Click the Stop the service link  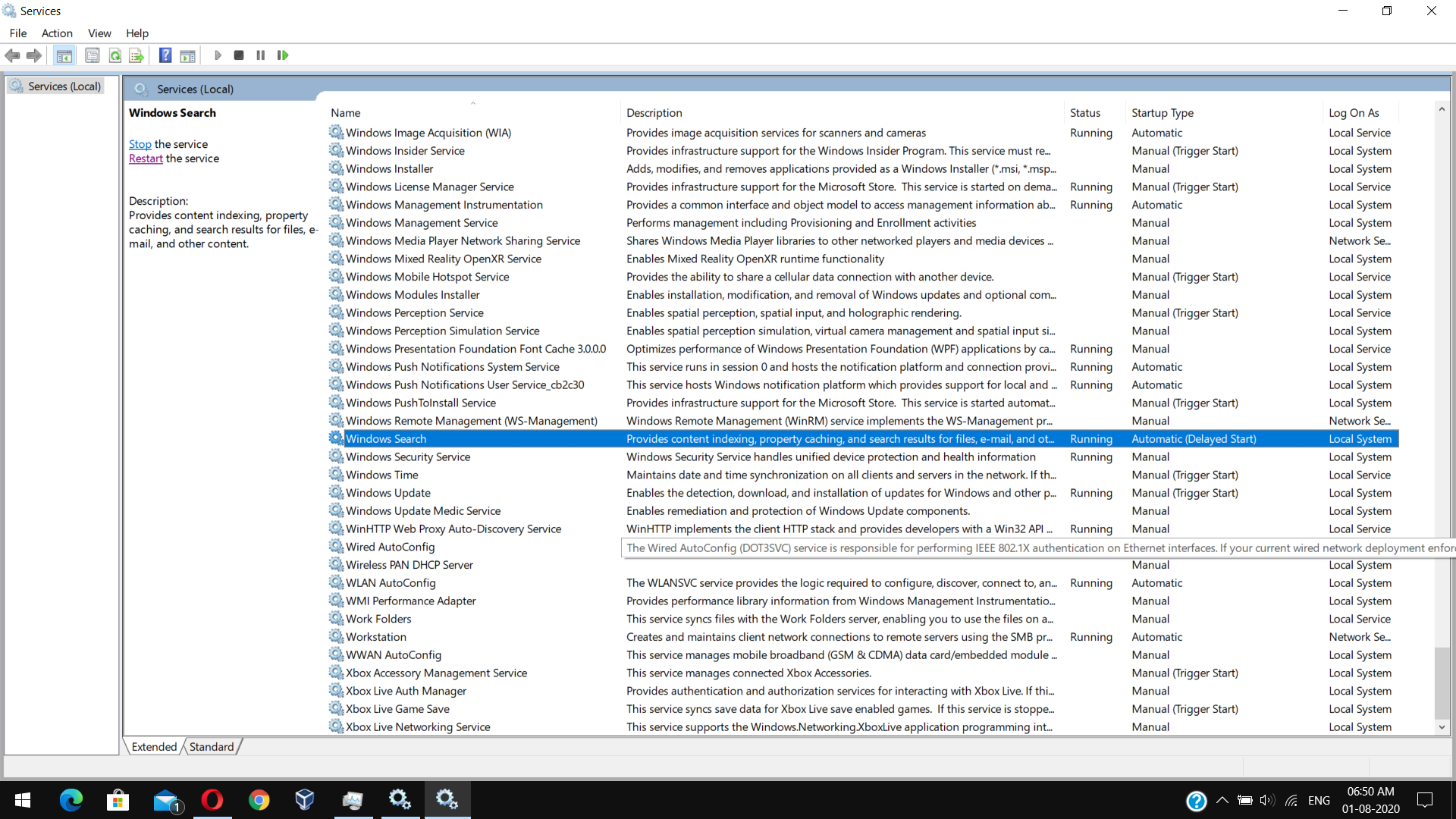(x=140, y=144)
